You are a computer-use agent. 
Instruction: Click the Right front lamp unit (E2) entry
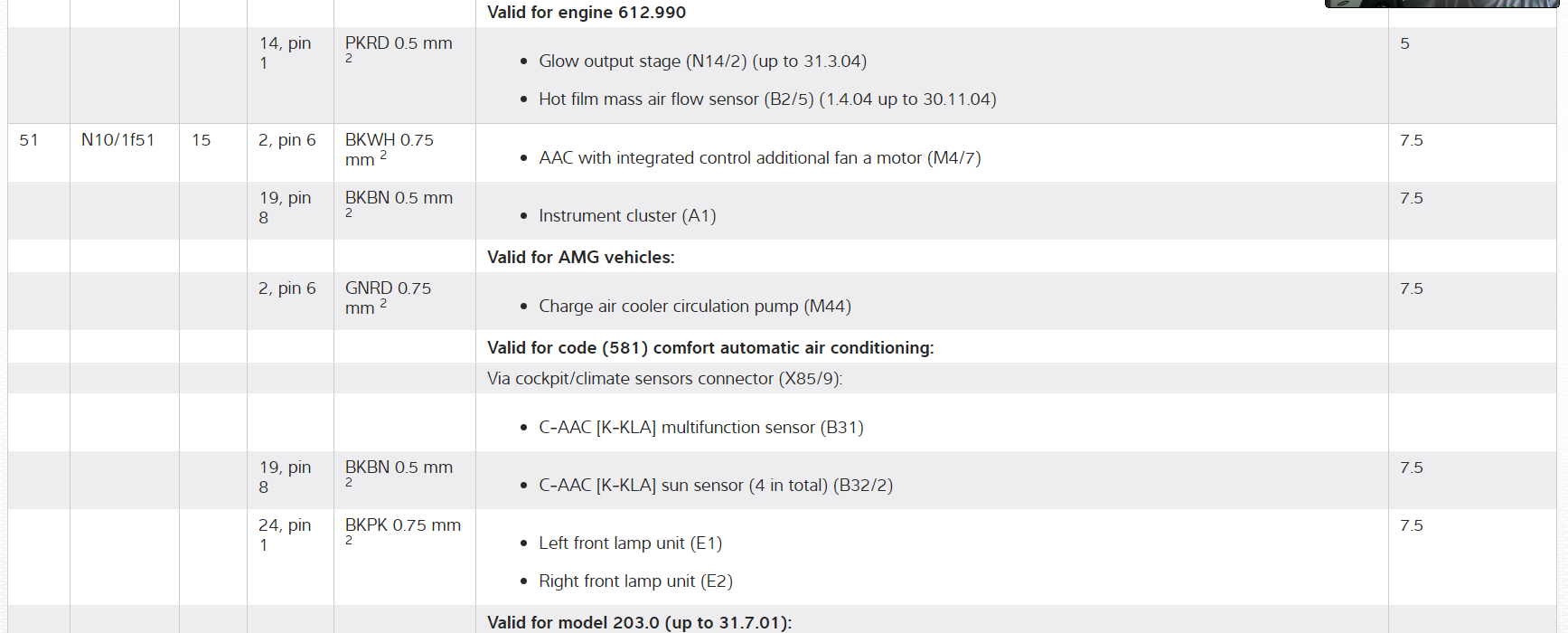coord(634,581)
